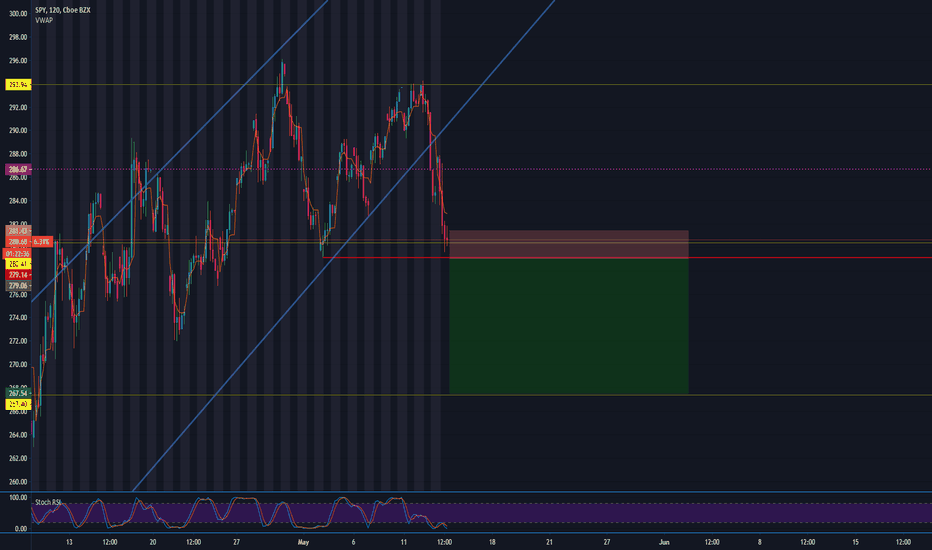Select the red stop-loss zone of short position
This screenshot has height=550, width=932.
[x=569, y=244]
